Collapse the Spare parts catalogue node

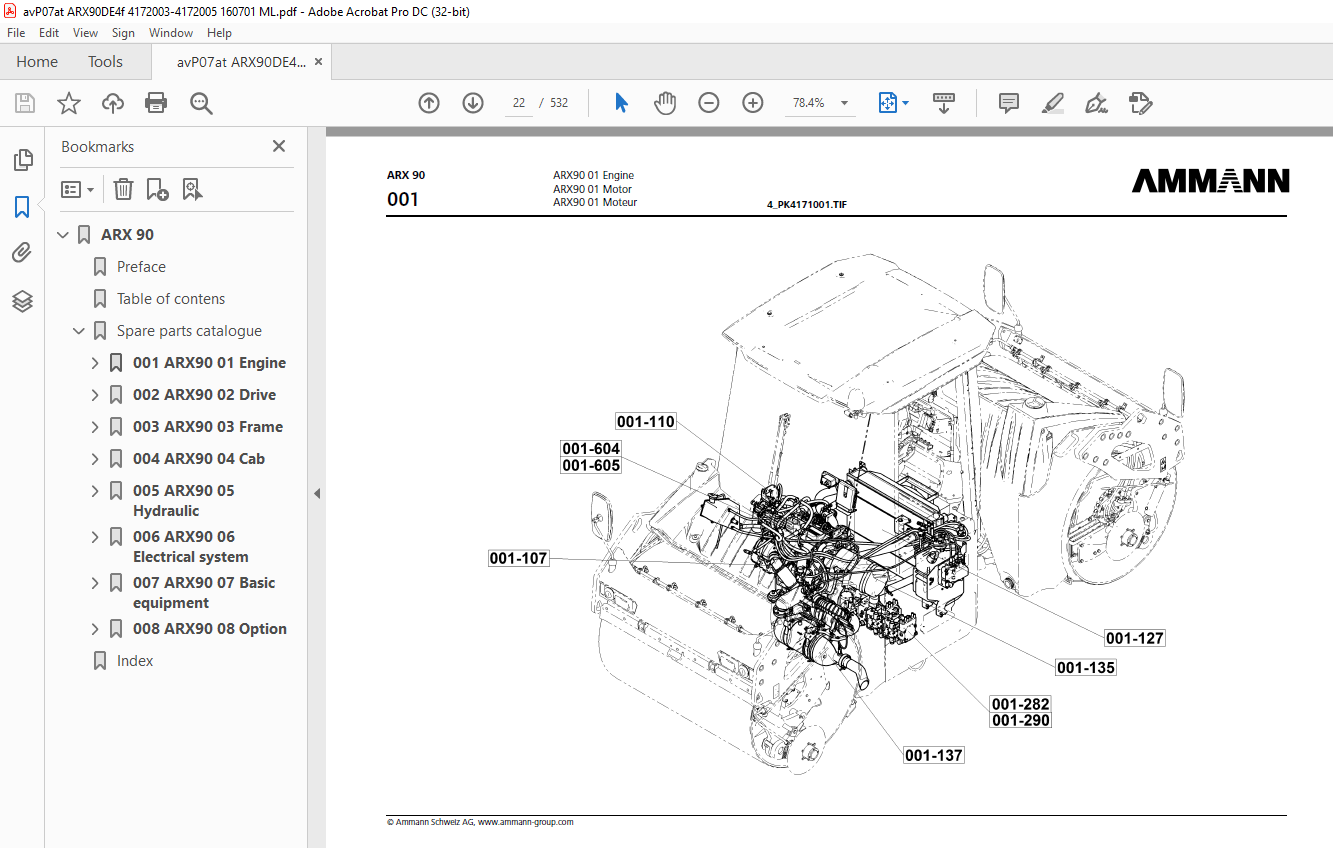(79, 331)
